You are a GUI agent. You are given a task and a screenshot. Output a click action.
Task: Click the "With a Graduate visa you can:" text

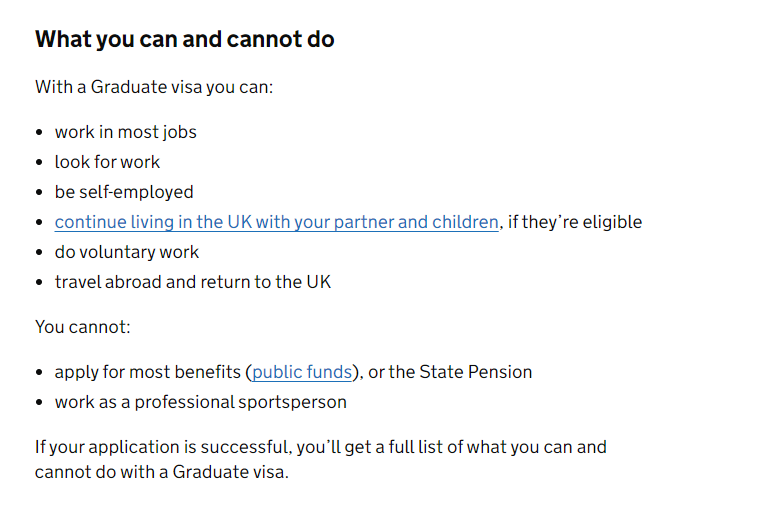(x=154, y=87)
